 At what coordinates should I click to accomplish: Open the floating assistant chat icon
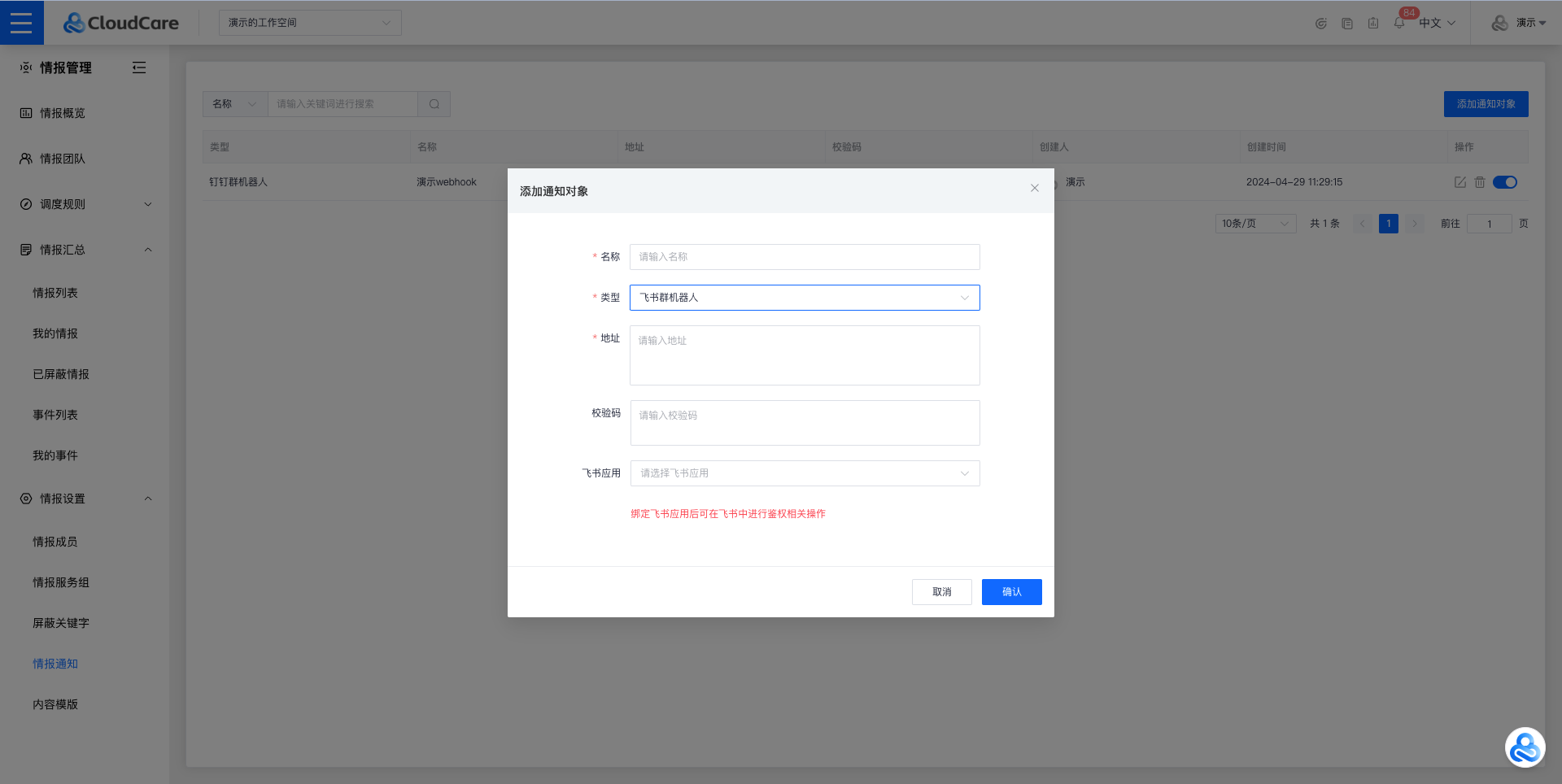click(1525, 747)
